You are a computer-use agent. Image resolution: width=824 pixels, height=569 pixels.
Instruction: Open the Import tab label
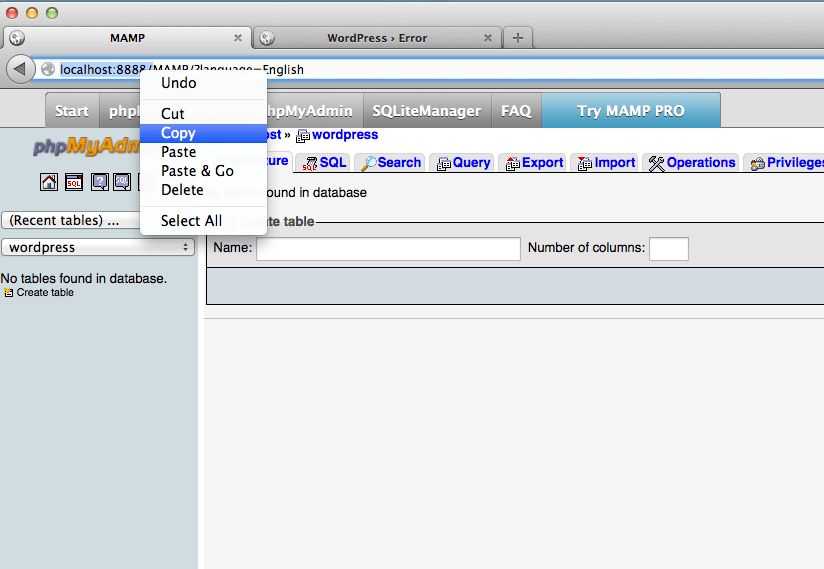click(x=615, y=163)
